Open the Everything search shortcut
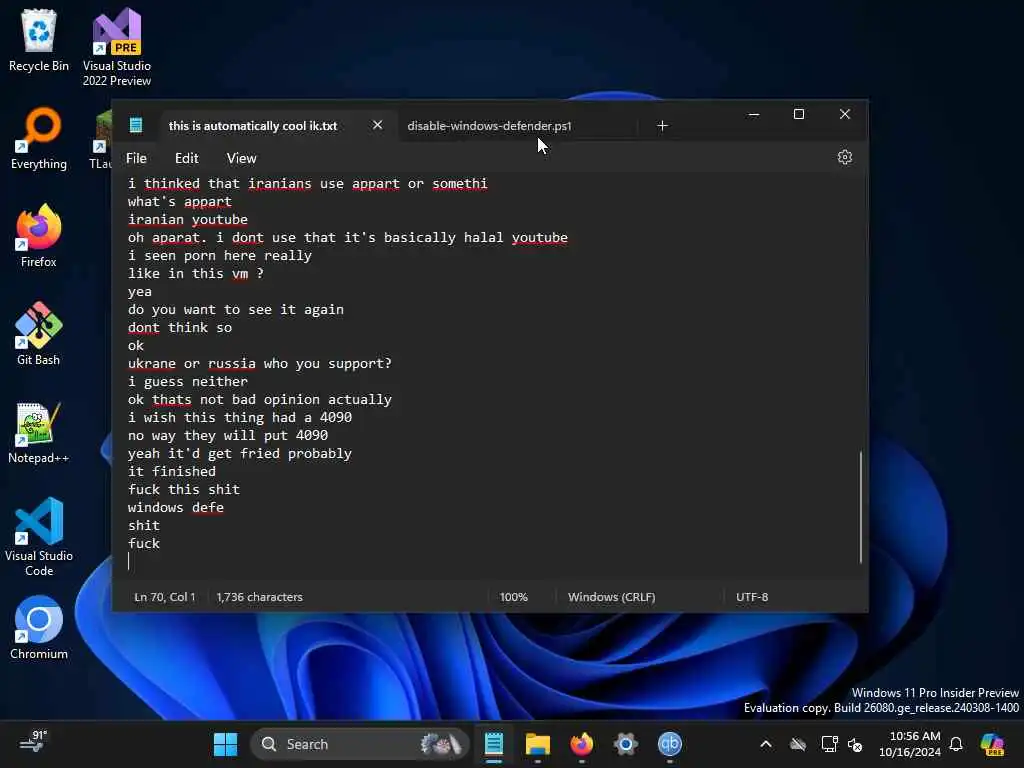This screenshot has height=768, width=1024. pyautogui.click(x=39, y=138)
